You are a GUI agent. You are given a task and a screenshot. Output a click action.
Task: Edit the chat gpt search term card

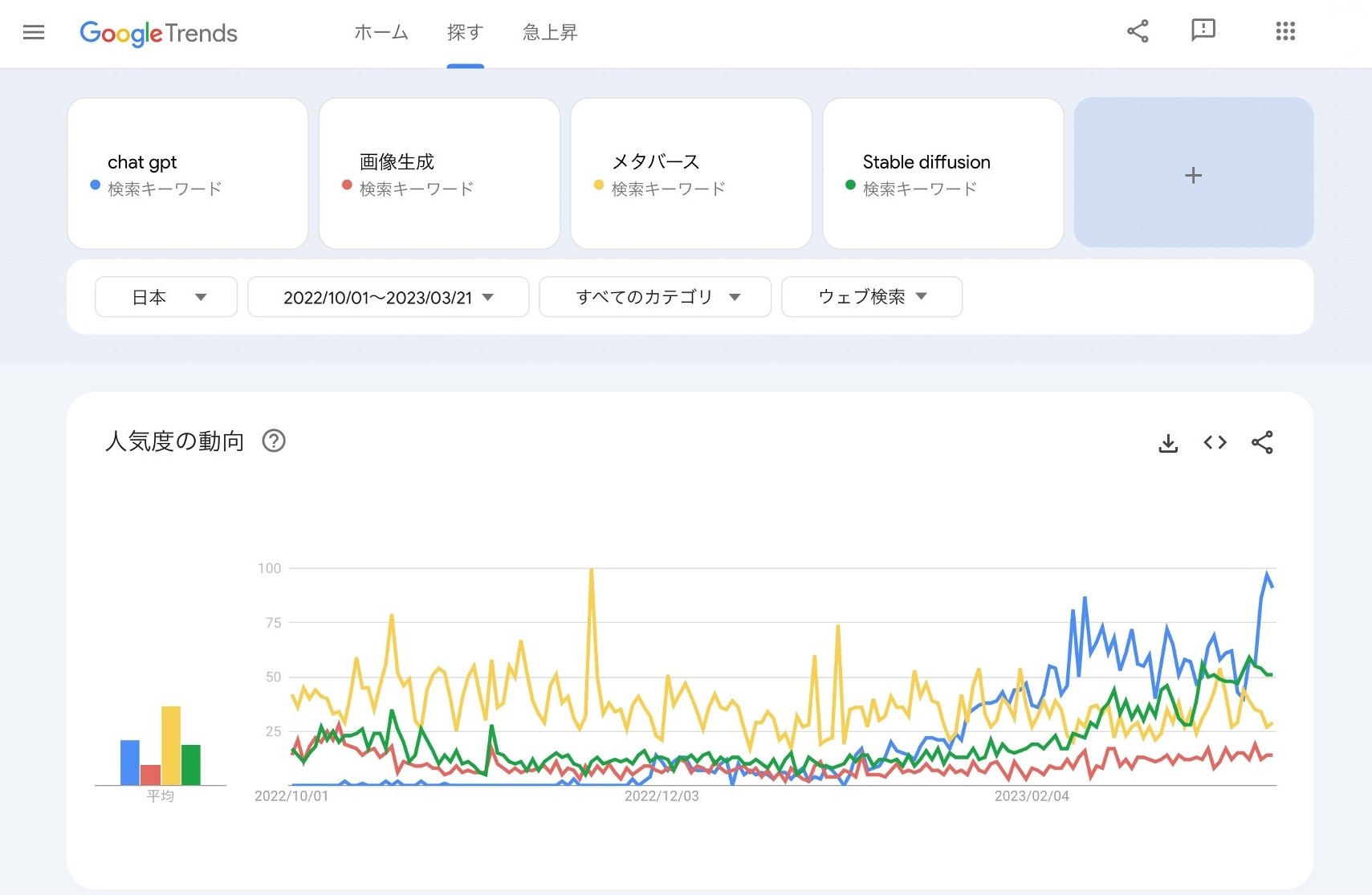pos(188,173)
